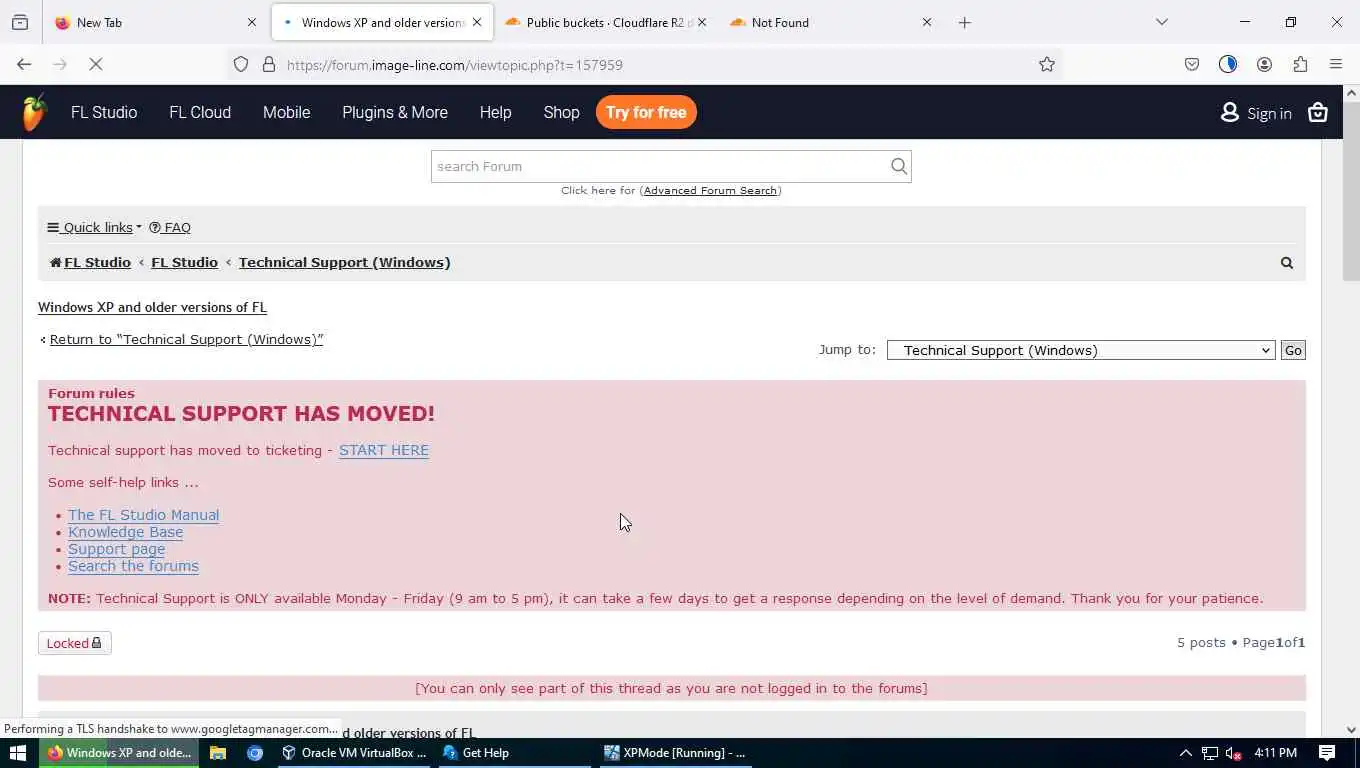The image size is (1360, 768).
Task: Click the dark-mode extension icon in toolbar
Action: point(1228,65)
